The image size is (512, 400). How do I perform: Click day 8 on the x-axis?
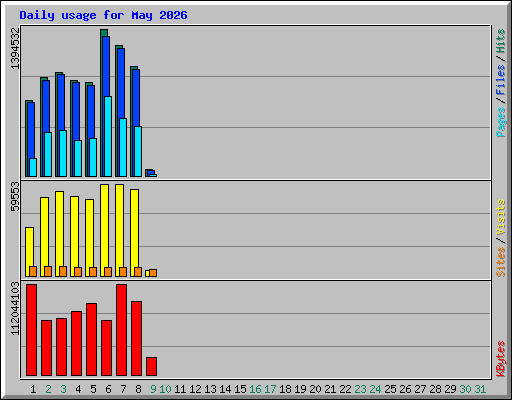point(138,389)
